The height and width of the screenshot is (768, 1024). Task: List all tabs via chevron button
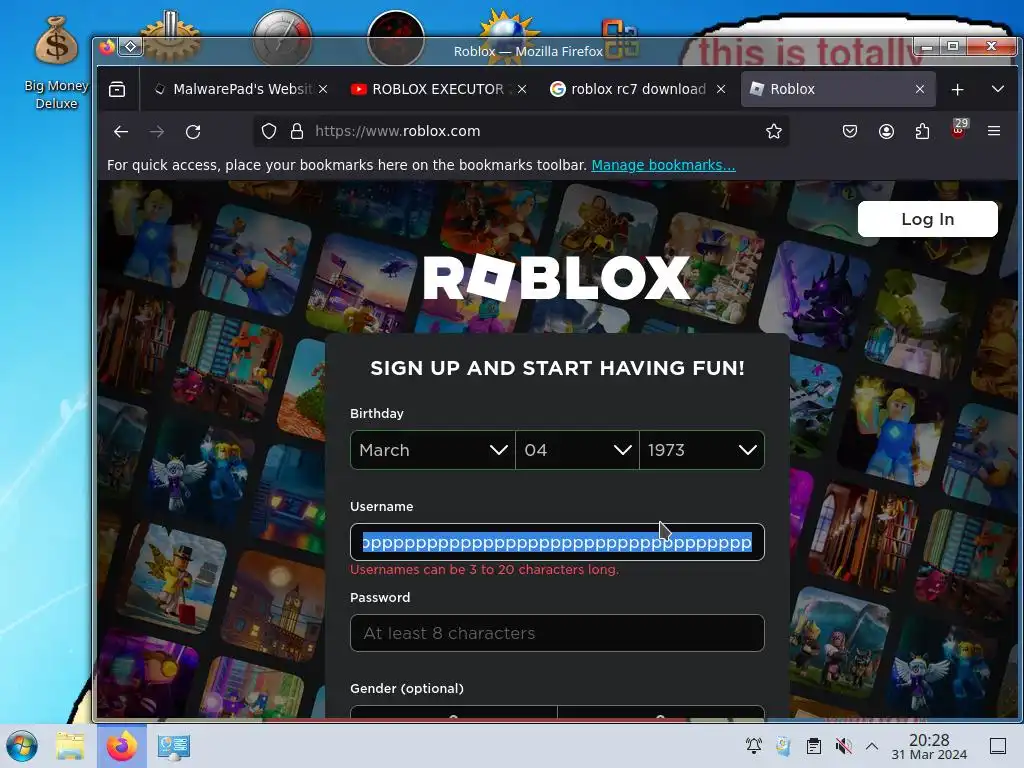(998, 89)
